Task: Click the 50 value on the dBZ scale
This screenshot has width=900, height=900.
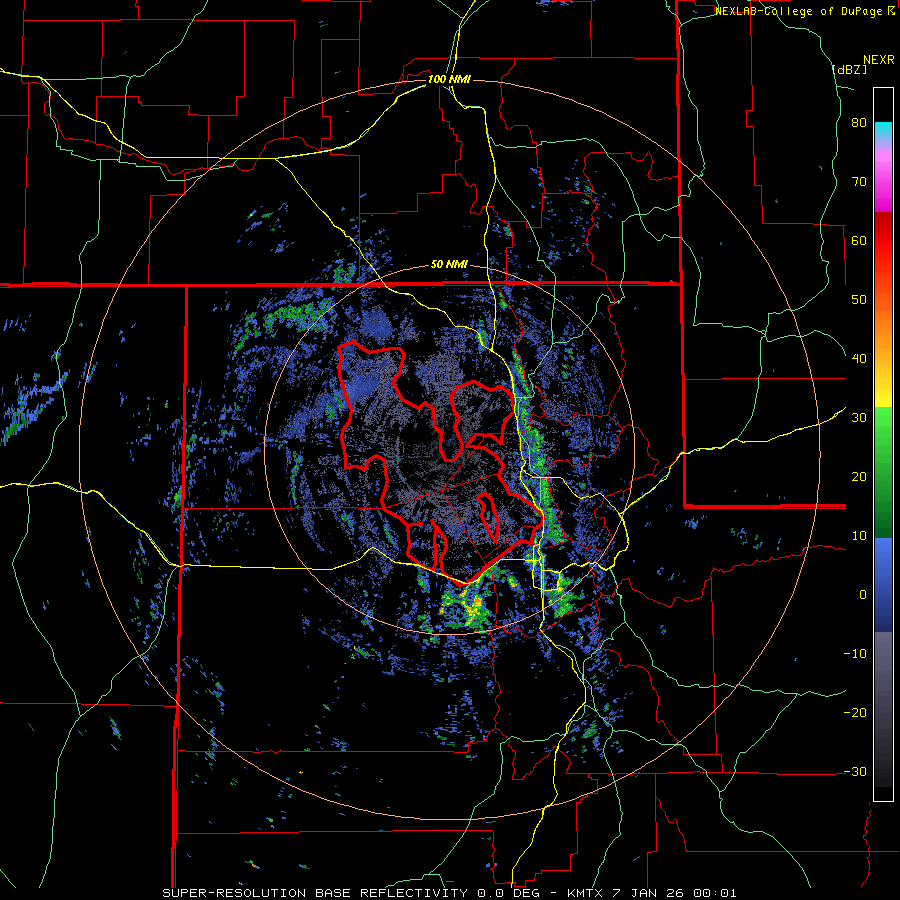Action: 859,300
